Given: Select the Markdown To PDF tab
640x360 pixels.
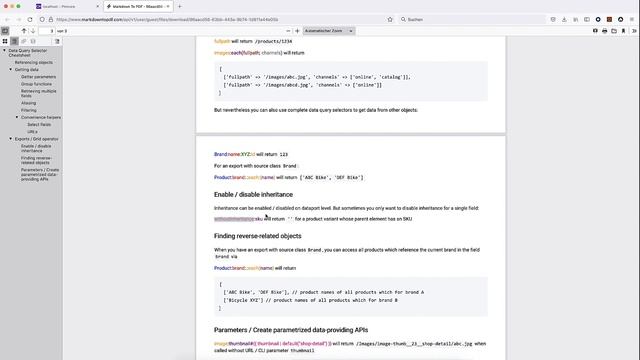Looking at the screenshot, I should pyautogui.click(x=138, y=7).
